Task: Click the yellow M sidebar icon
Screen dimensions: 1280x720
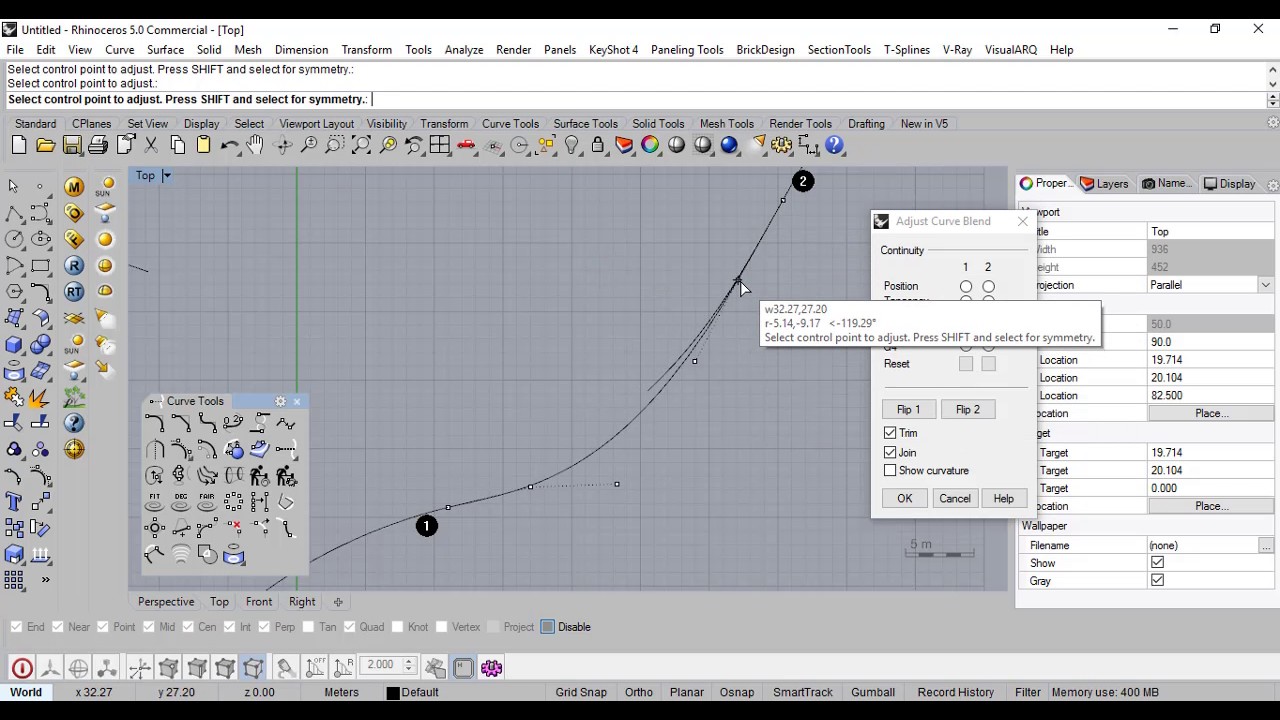Action: pos(74,187)
